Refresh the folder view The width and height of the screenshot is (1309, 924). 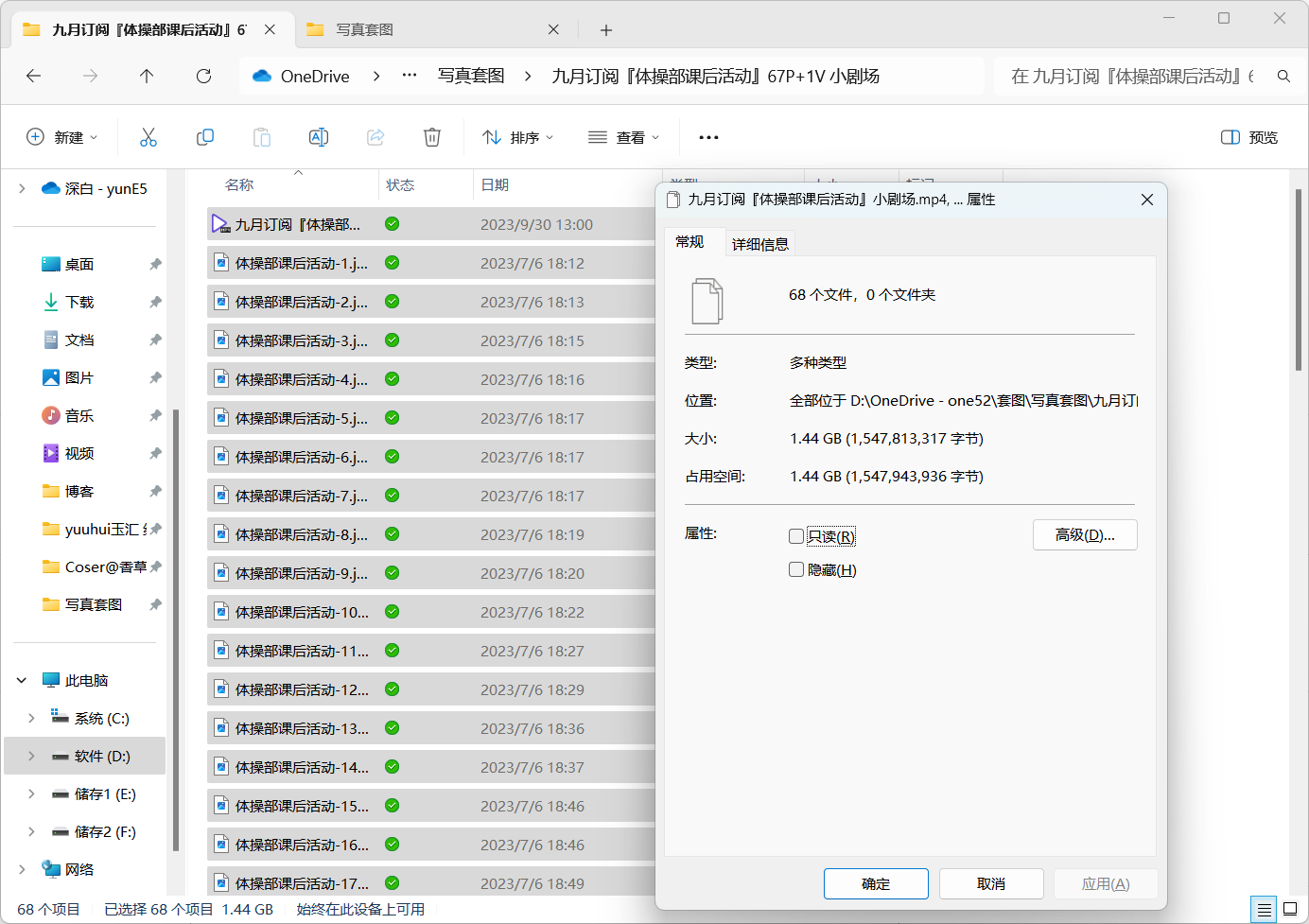[x=203, y=77]
